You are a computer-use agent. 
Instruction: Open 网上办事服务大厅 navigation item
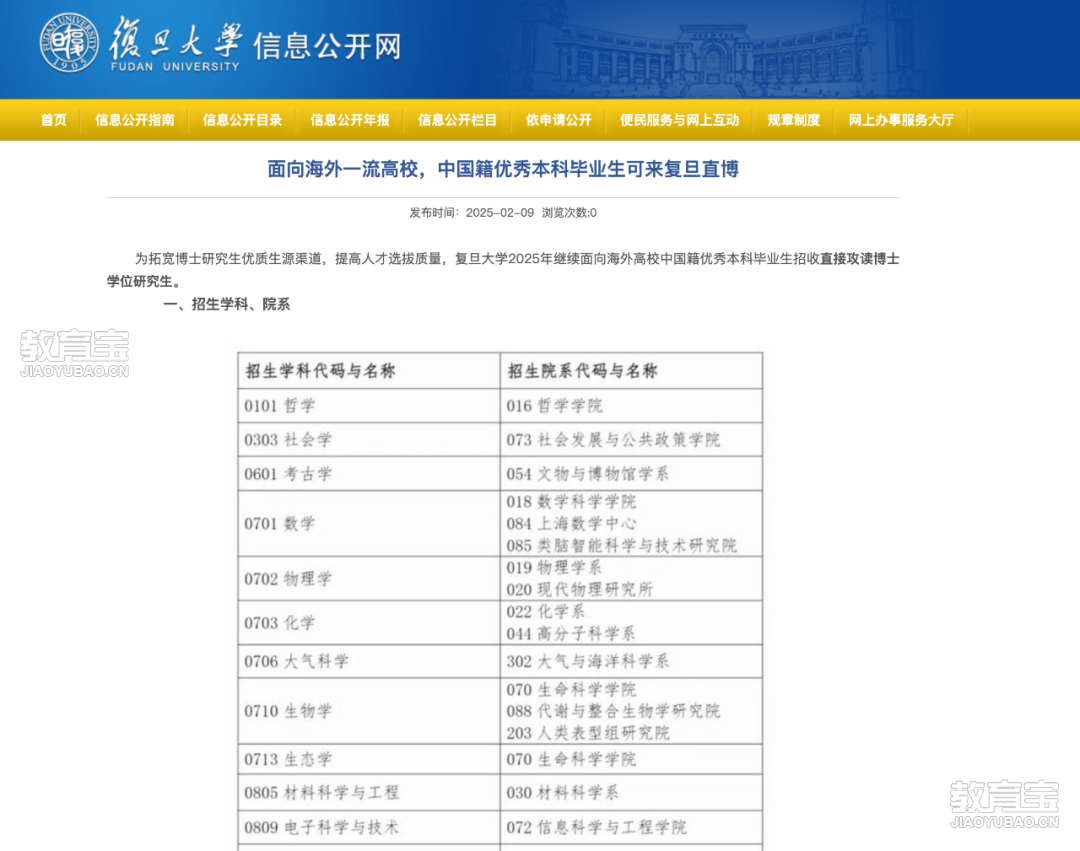pos(901,120)
